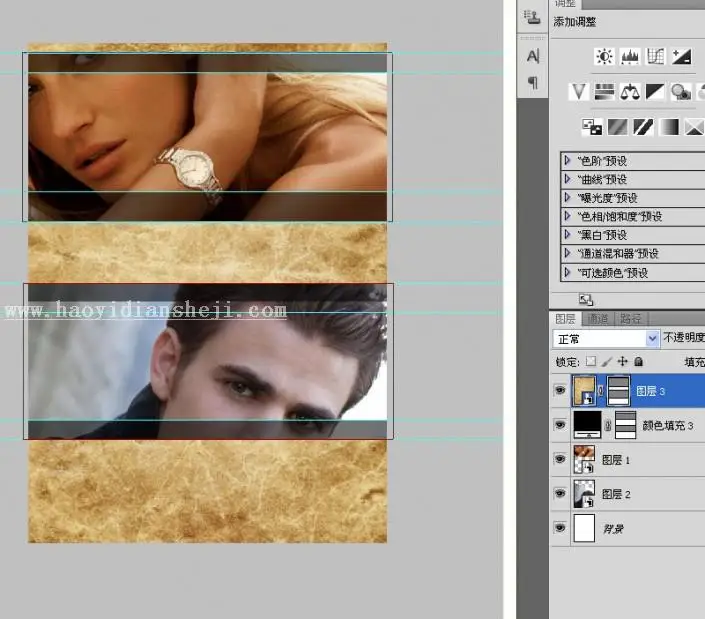
Task: Click link icon on 颜色填充 3 layer
Action: click(608, 425)
